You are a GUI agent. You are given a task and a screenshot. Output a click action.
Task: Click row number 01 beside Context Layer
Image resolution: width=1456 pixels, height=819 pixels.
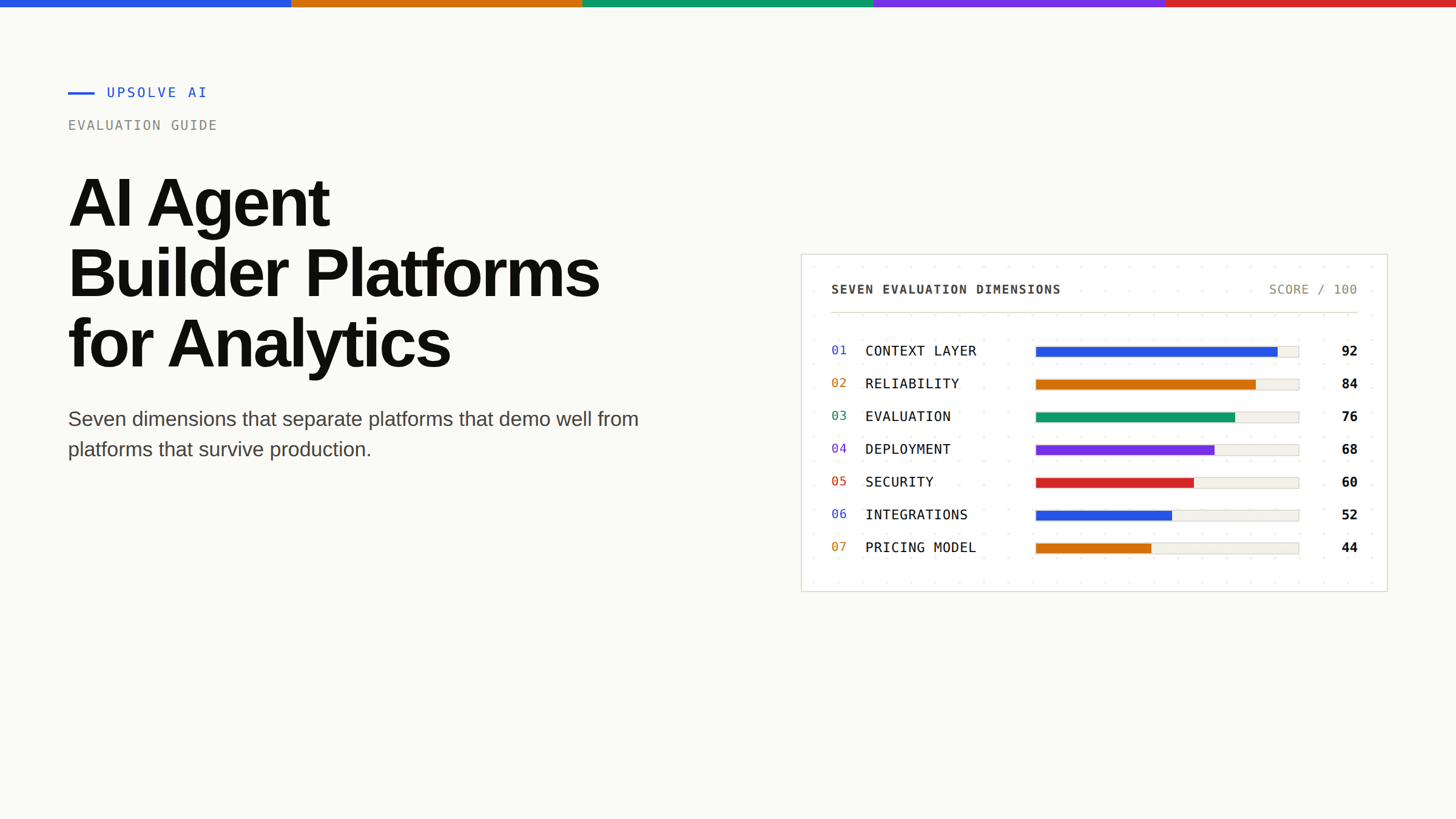click(839, 351)
